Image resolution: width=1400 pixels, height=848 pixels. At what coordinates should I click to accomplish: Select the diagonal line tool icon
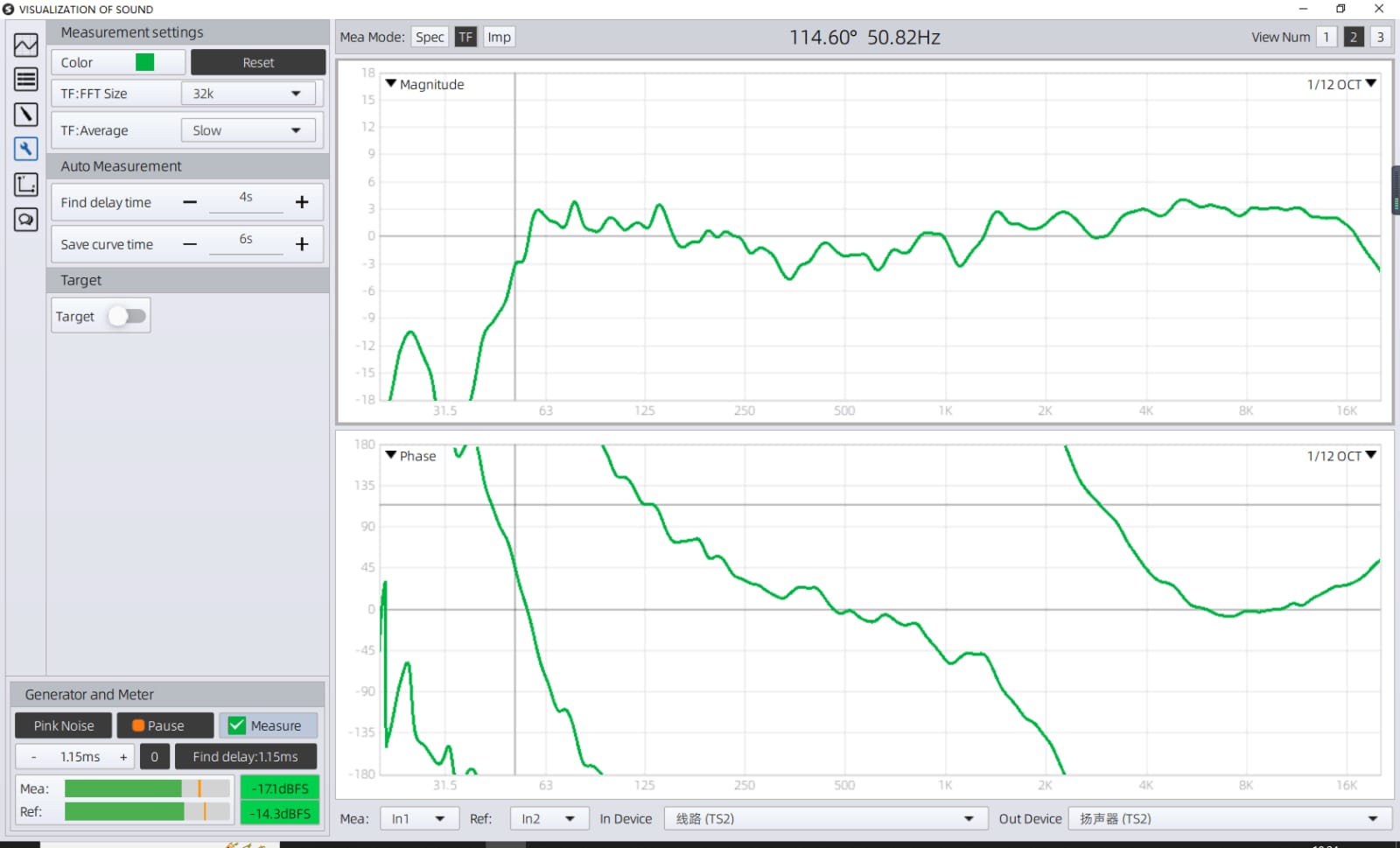pyautogui.click(x=25, y=115)
